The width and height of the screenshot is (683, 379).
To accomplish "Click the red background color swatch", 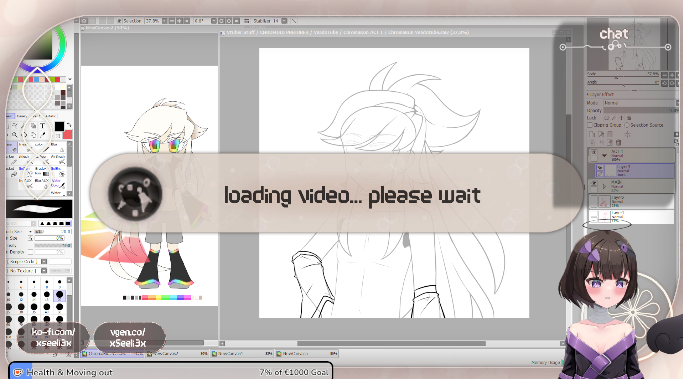I will (x=68, y=135).
